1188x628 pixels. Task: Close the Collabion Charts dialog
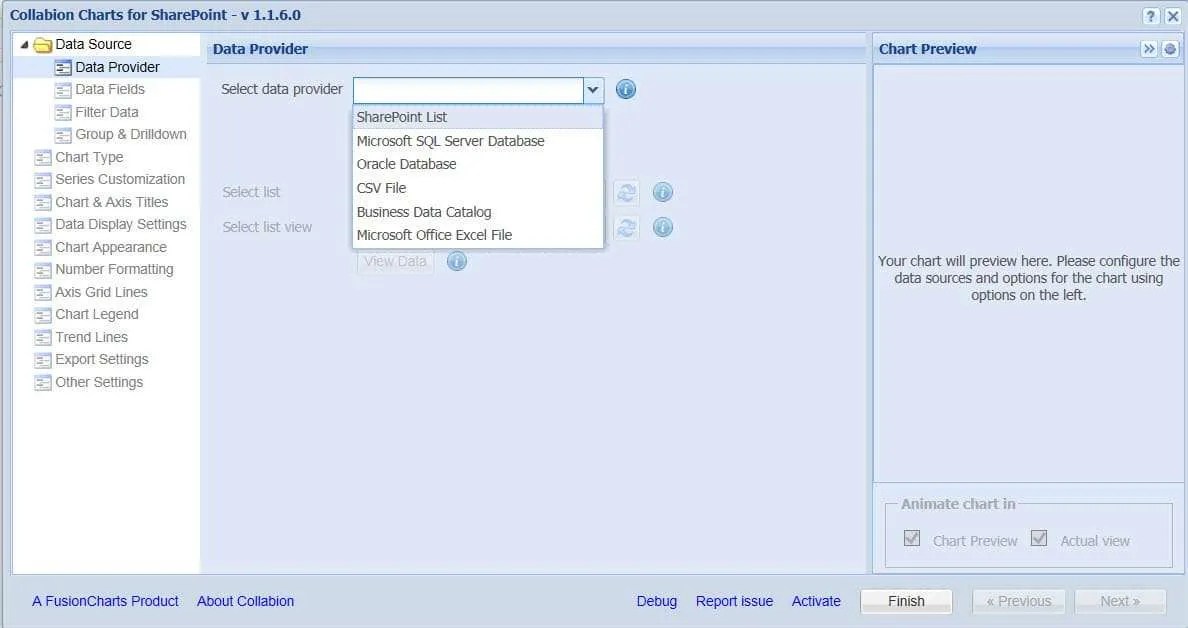pos(1172,16)
